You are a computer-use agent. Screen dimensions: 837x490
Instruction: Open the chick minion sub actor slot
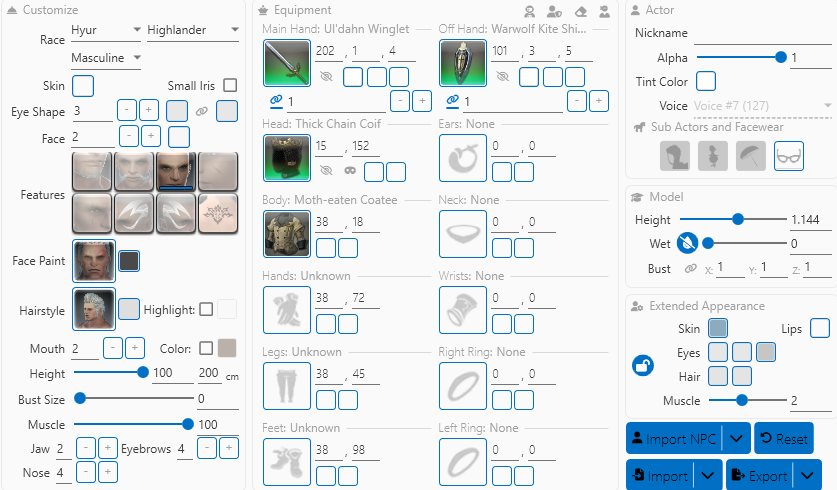pos(713,156)
